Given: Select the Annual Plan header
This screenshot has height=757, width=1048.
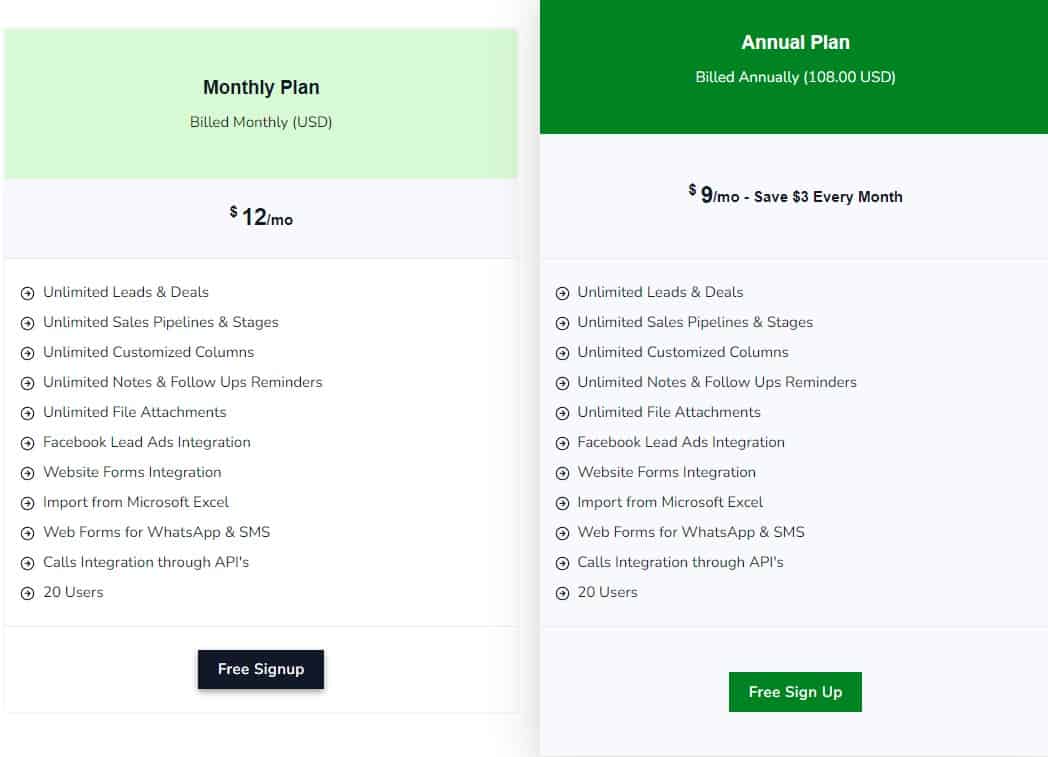Looking at the screenshot, I should pos(795,42).
